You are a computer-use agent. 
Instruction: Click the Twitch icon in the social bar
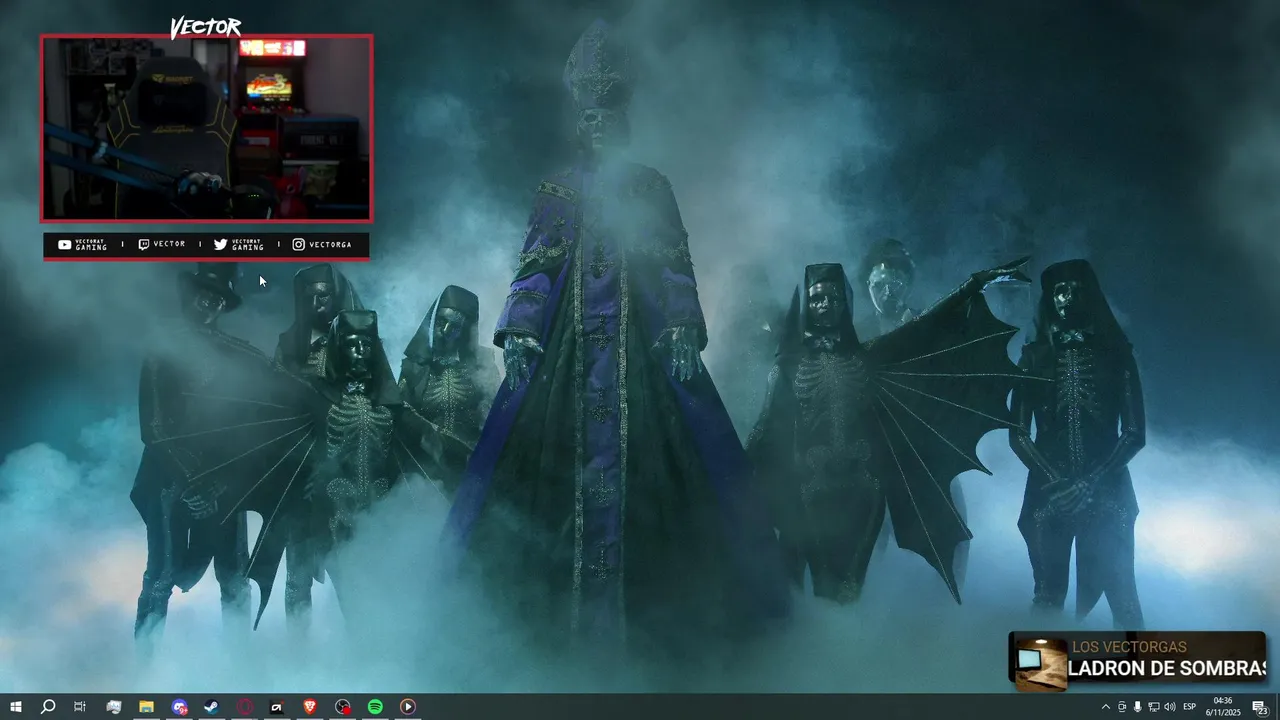click(144, 244)
